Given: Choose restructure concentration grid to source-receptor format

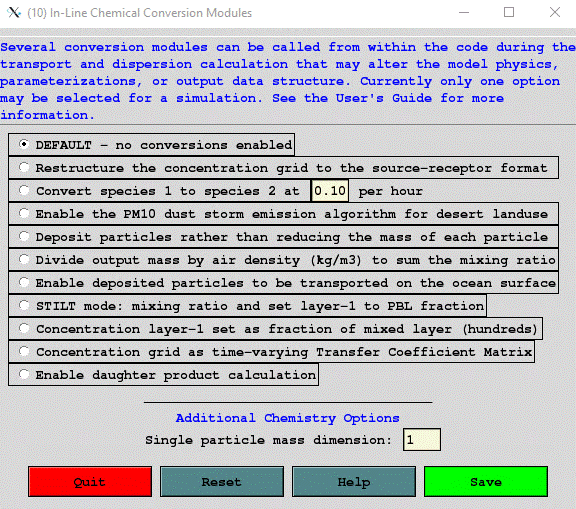Looking at the screenshot, I should pos(283,168).
